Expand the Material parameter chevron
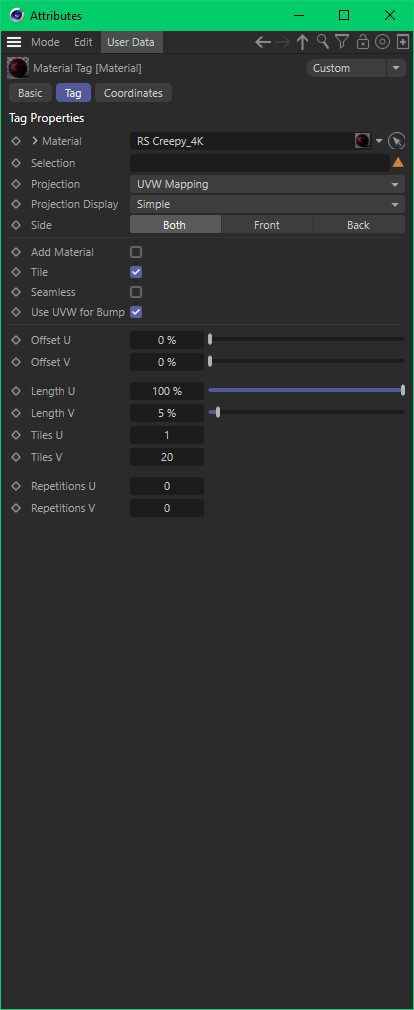 pyautogui.click(x=35, y=141)
